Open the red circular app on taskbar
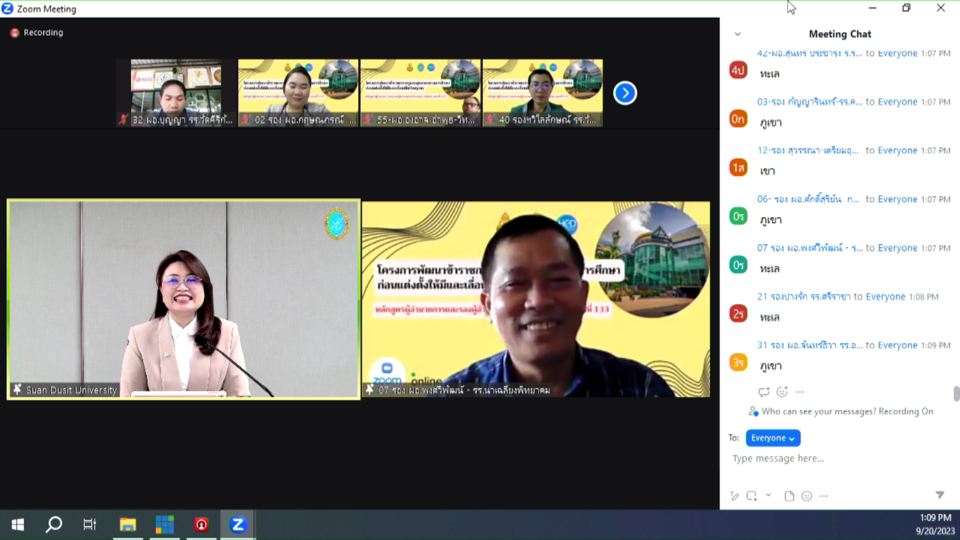Screen dimensions: 960x540 pyautogui.click(x=201, y=525)
